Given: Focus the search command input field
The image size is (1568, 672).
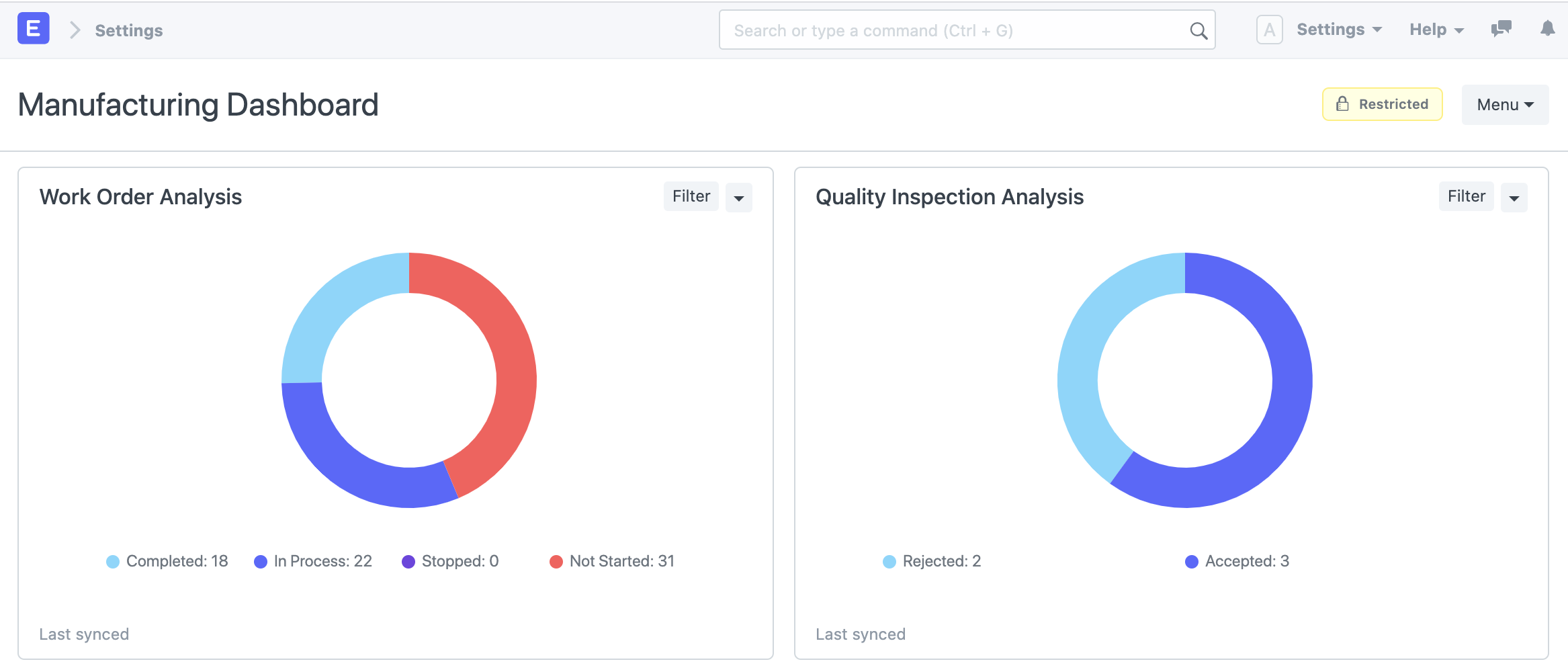Looking at the screenshot, I should coord(967,30).
